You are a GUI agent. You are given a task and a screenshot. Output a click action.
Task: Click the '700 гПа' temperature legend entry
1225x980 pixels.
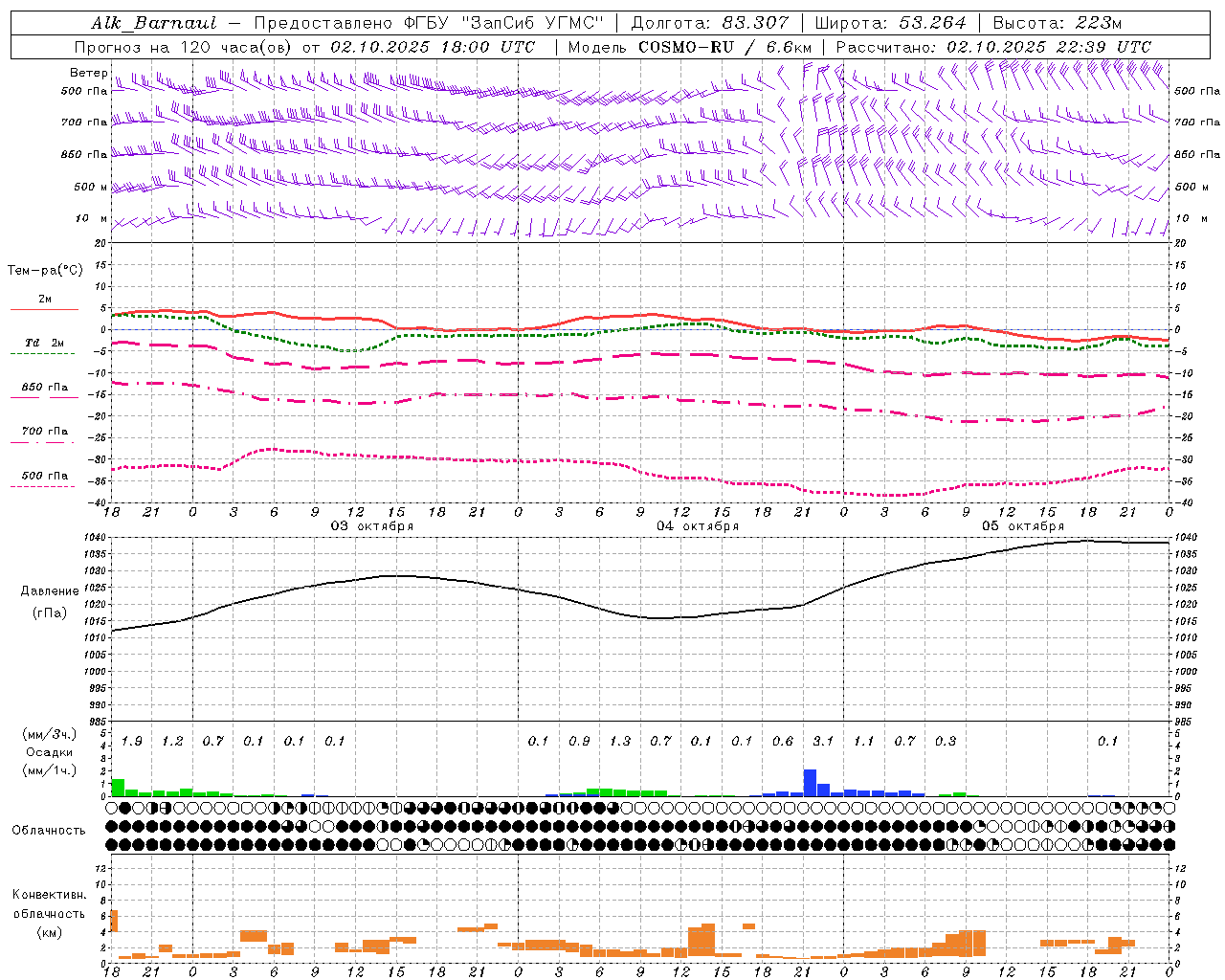45,432
